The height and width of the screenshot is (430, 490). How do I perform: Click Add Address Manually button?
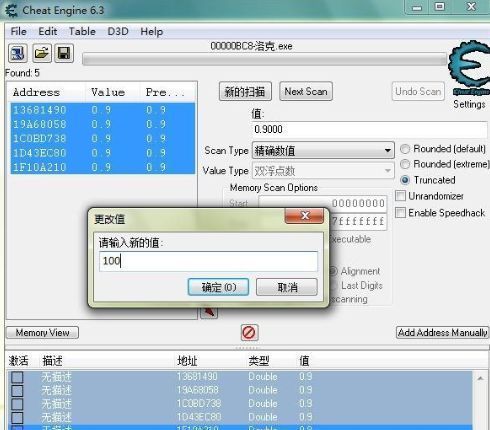[442, 333]
